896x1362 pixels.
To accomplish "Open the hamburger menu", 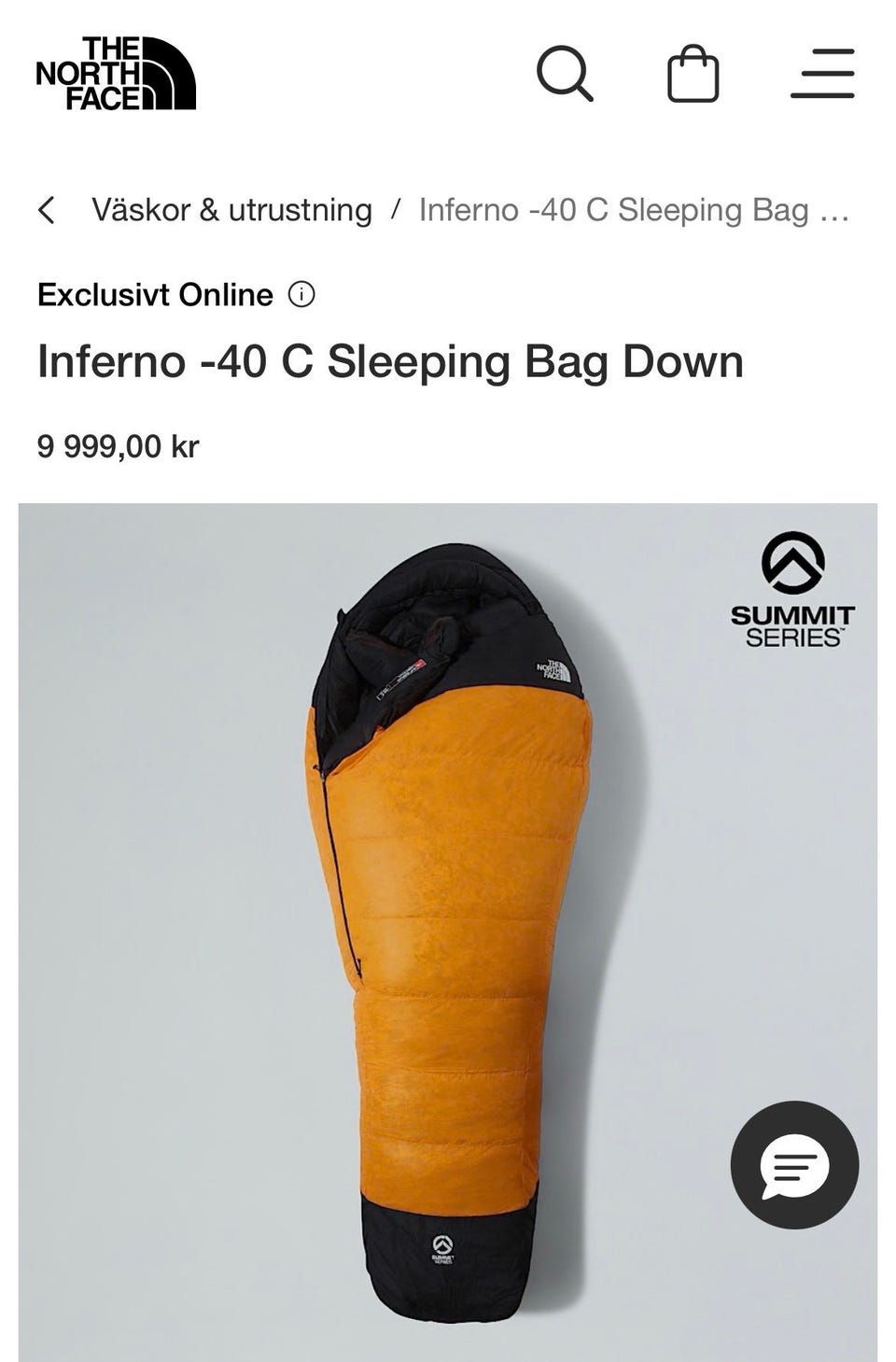I will (822, 73).
